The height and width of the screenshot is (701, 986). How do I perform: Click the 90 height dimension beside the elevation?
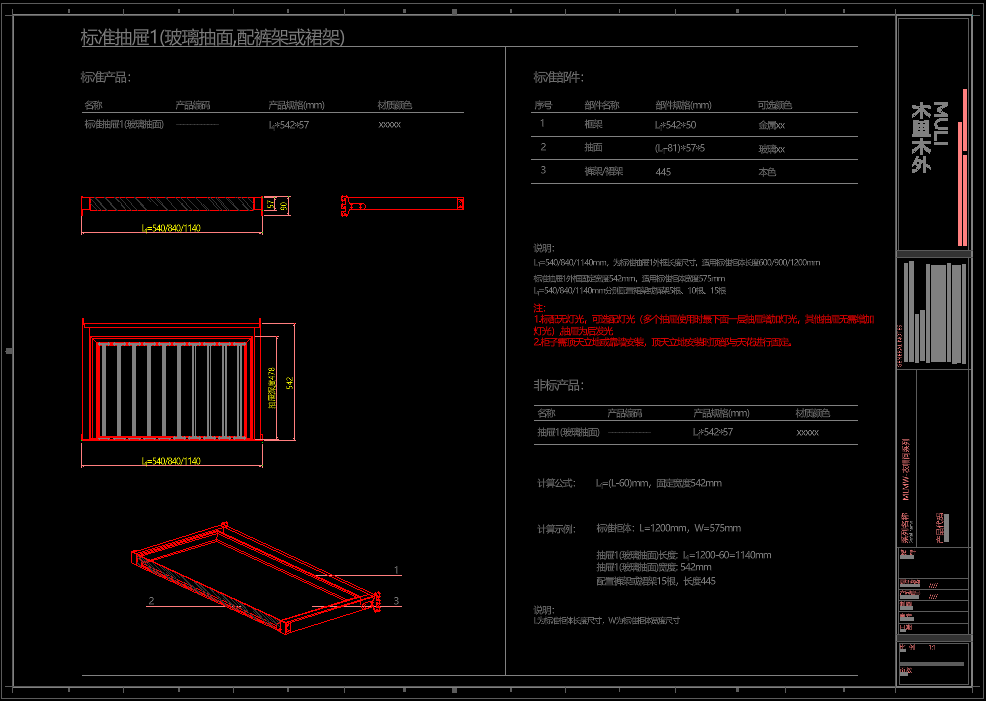click(x=283, y=204)
